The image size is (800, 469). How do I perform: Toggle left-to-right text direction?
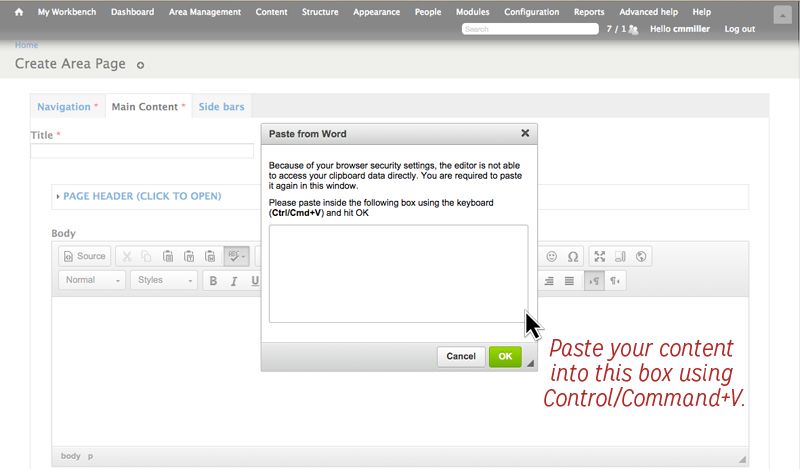pos(594,281)
